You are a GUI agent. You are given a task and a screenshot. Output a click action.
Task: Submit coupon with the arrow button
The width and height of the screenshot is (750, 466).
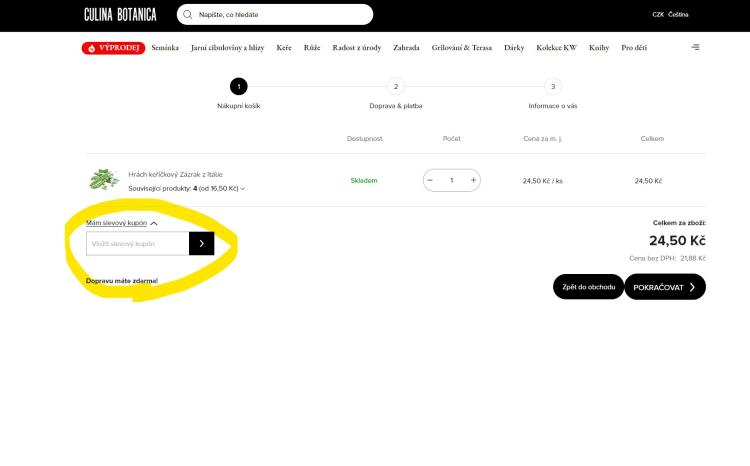tap(201, 244)
